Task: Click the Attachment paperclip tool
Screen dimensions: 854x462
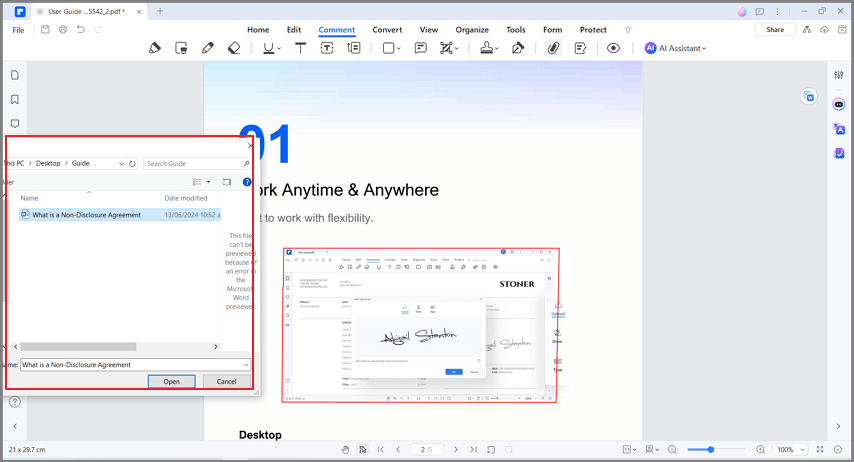Action: point(553,48)
